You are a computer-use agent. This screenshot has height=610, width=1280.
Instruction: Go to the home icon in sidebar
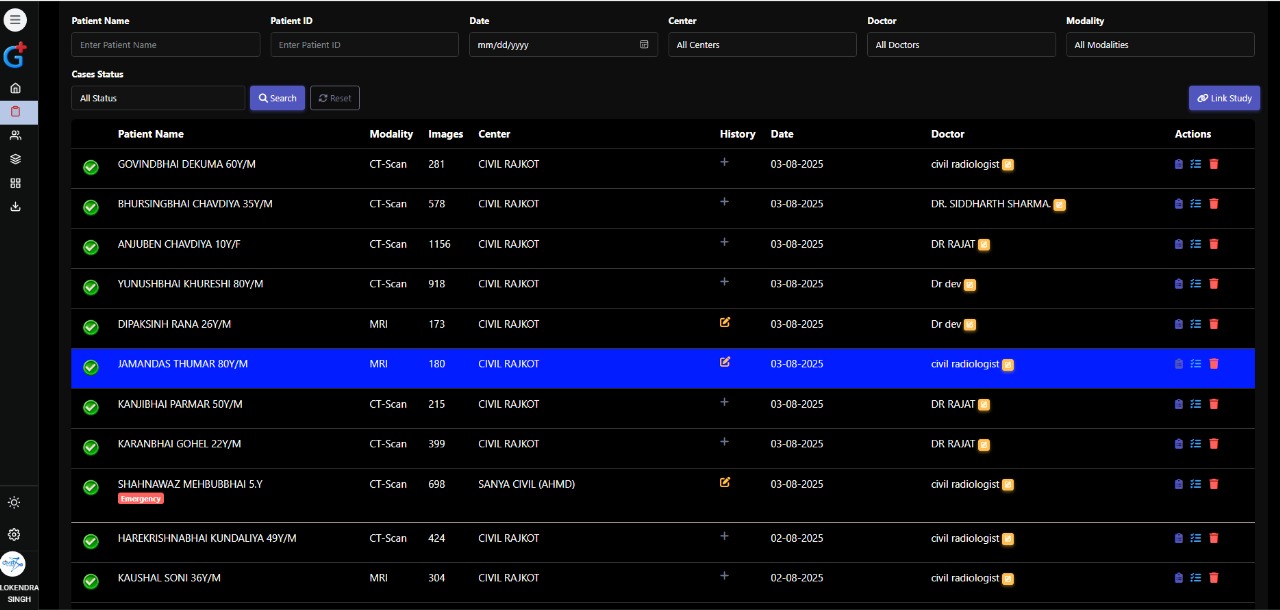pos(15,88)
